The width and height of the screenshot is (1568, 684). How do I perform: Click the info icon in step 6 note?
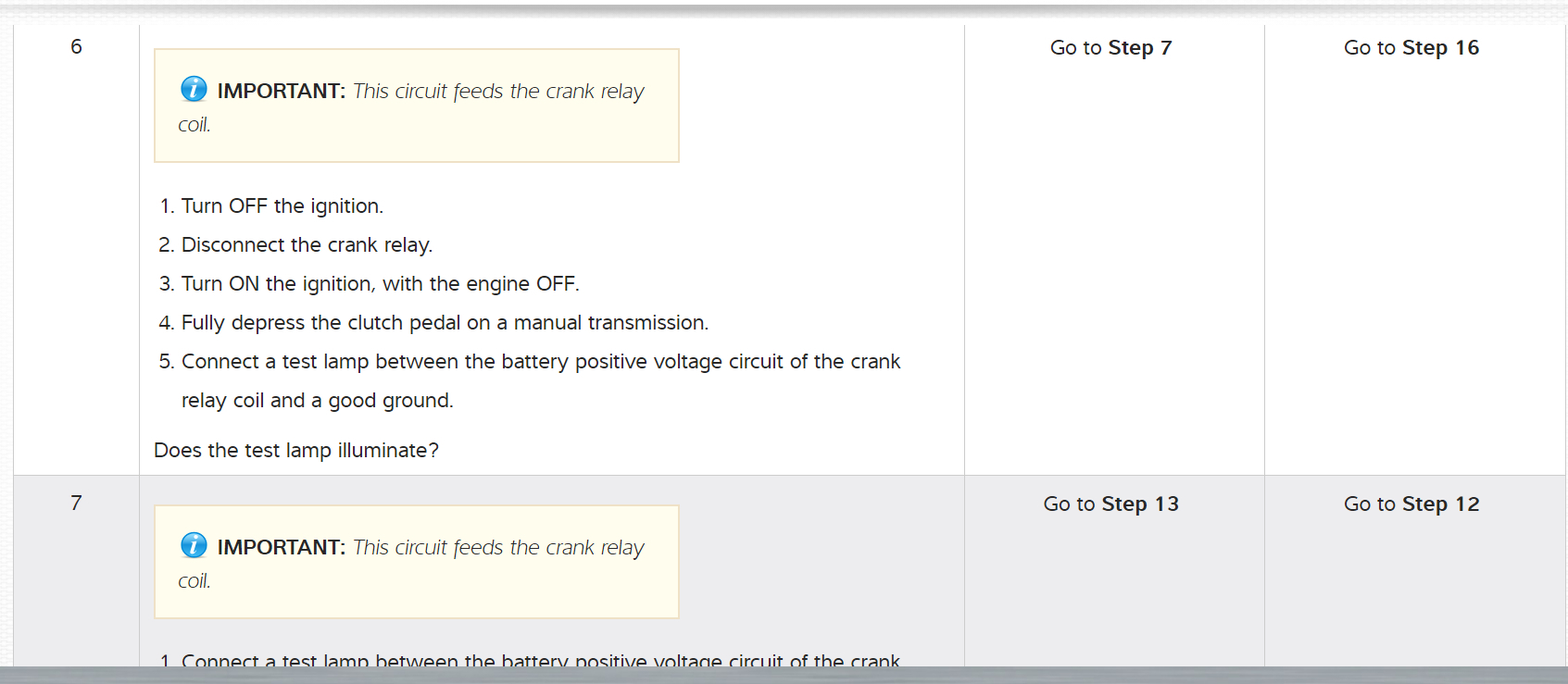pos(194,89)
